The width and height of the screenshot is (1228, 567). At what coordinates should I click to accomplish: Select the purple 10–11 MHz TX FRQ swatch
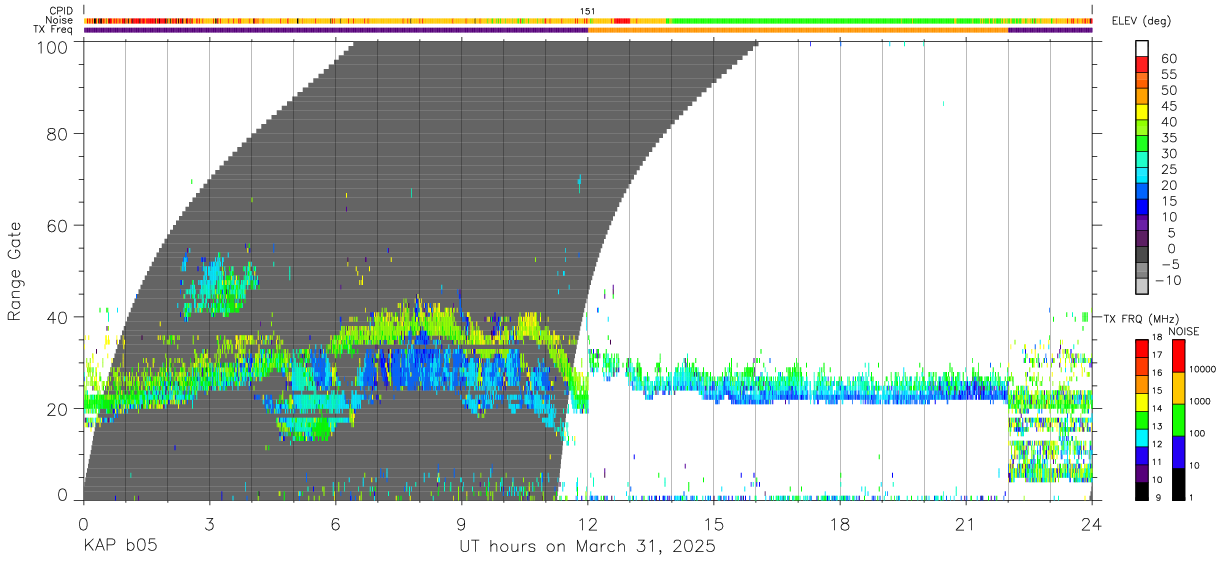(x=1142, y=473)
